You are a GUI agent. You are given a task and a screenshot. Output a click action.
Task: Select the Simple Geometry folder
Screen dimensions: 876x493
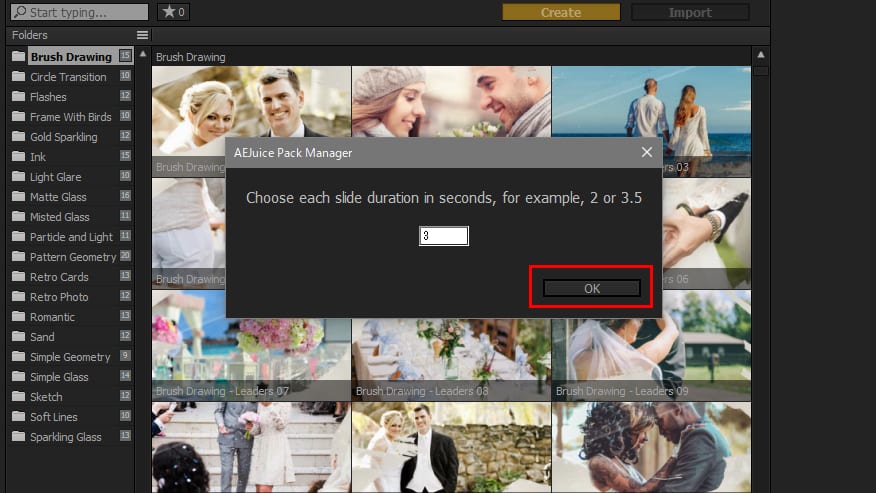(x=71, y=357)
